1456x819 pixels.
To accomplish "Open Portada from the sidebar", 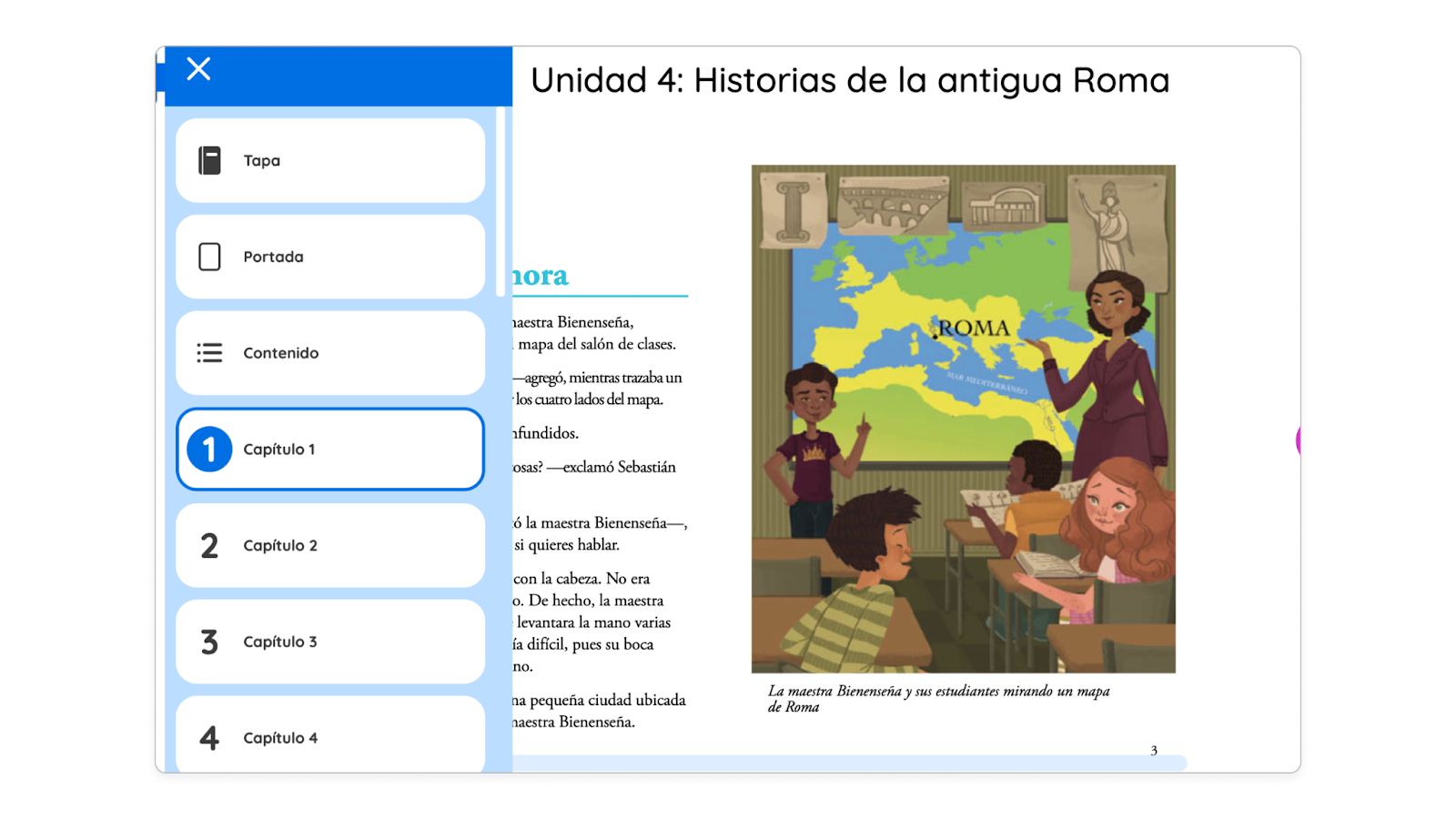I will [330, 257].
